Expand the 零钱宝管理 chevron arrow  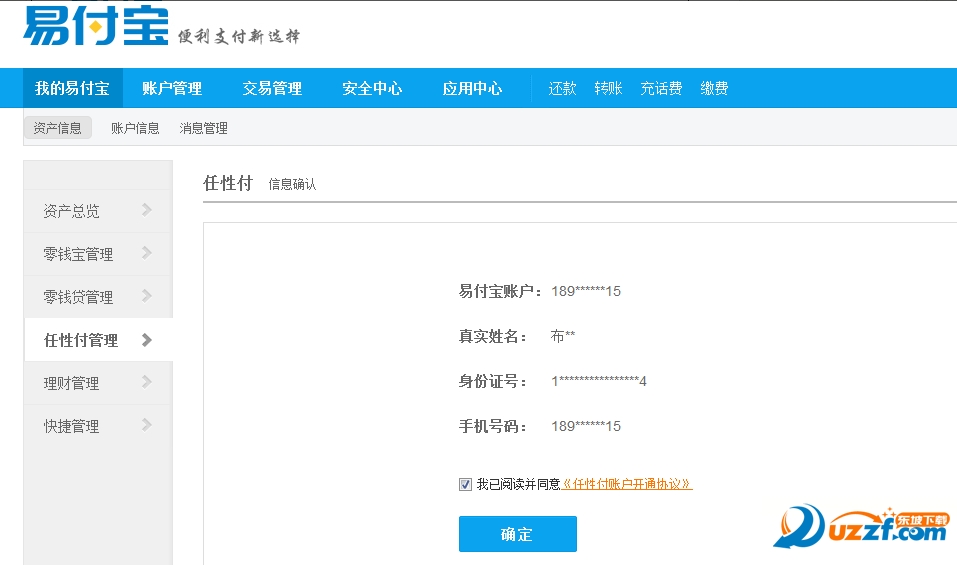point(146,253)
